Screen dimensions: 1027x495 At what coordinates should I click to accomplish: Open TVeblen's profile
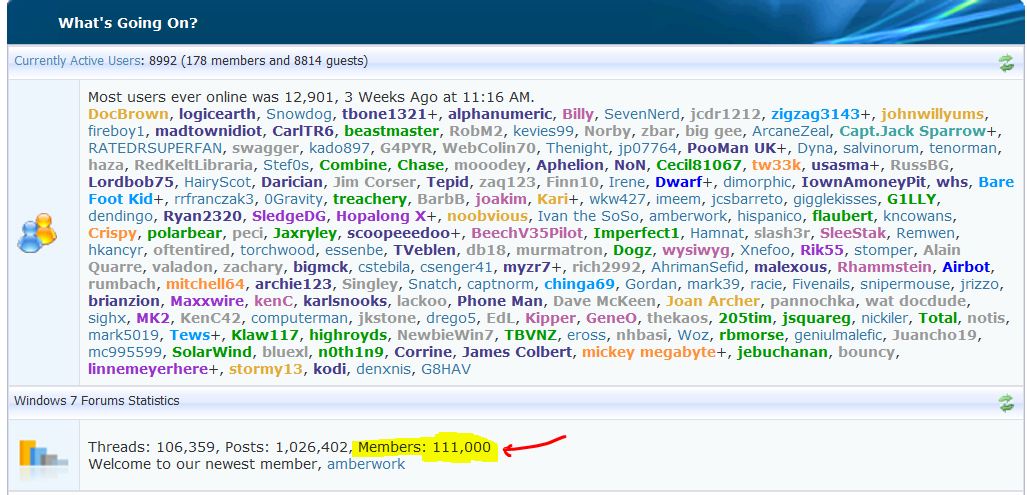pos(424,250)
